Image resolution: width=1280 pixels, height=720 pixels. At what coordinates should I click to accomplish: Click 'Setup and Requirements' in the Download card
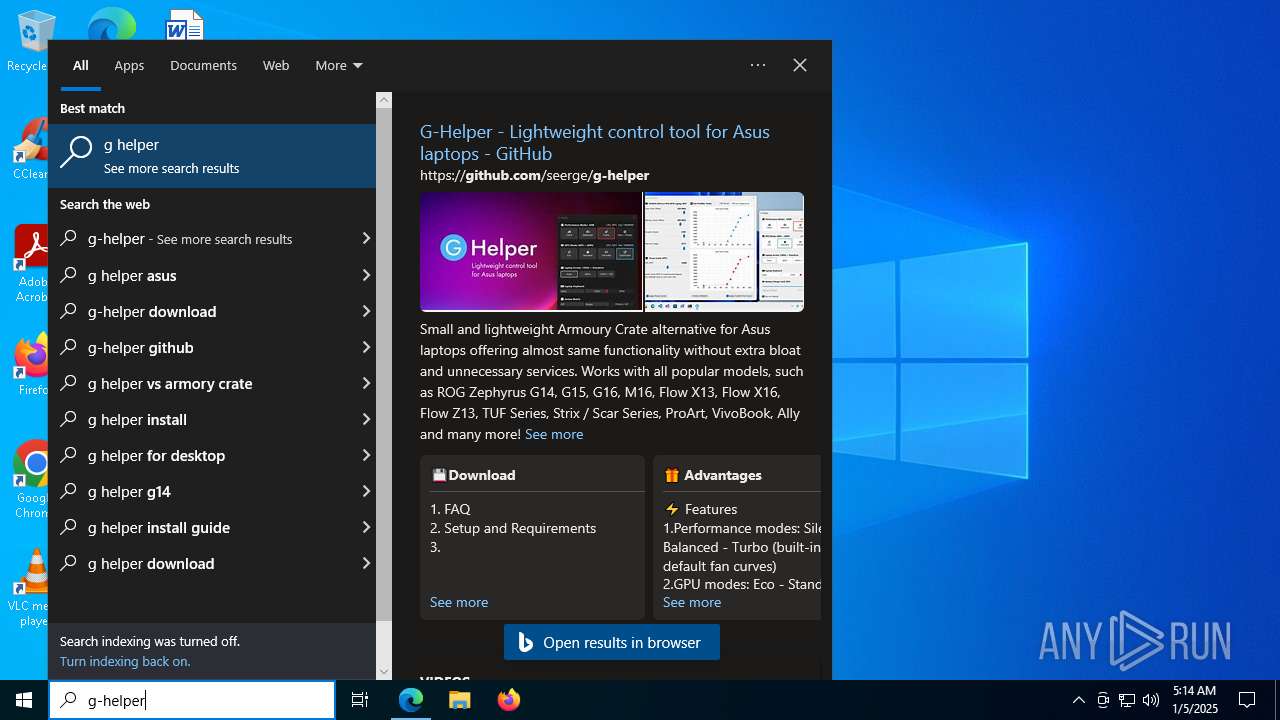coord(520,528)
